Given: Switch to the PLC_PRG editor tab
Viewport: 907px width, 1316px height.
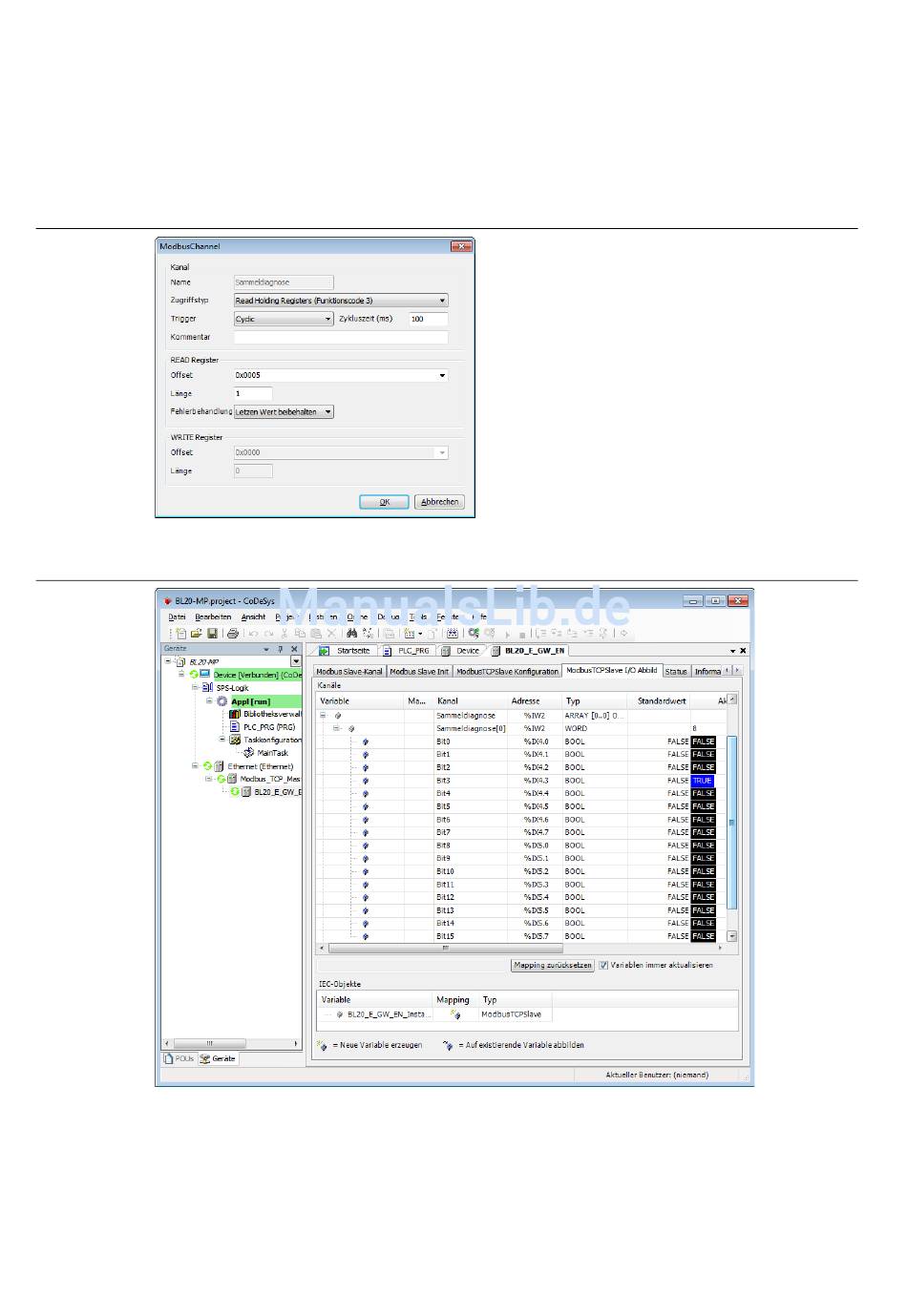Looking at the screenshot, I should tap(407, 651).
